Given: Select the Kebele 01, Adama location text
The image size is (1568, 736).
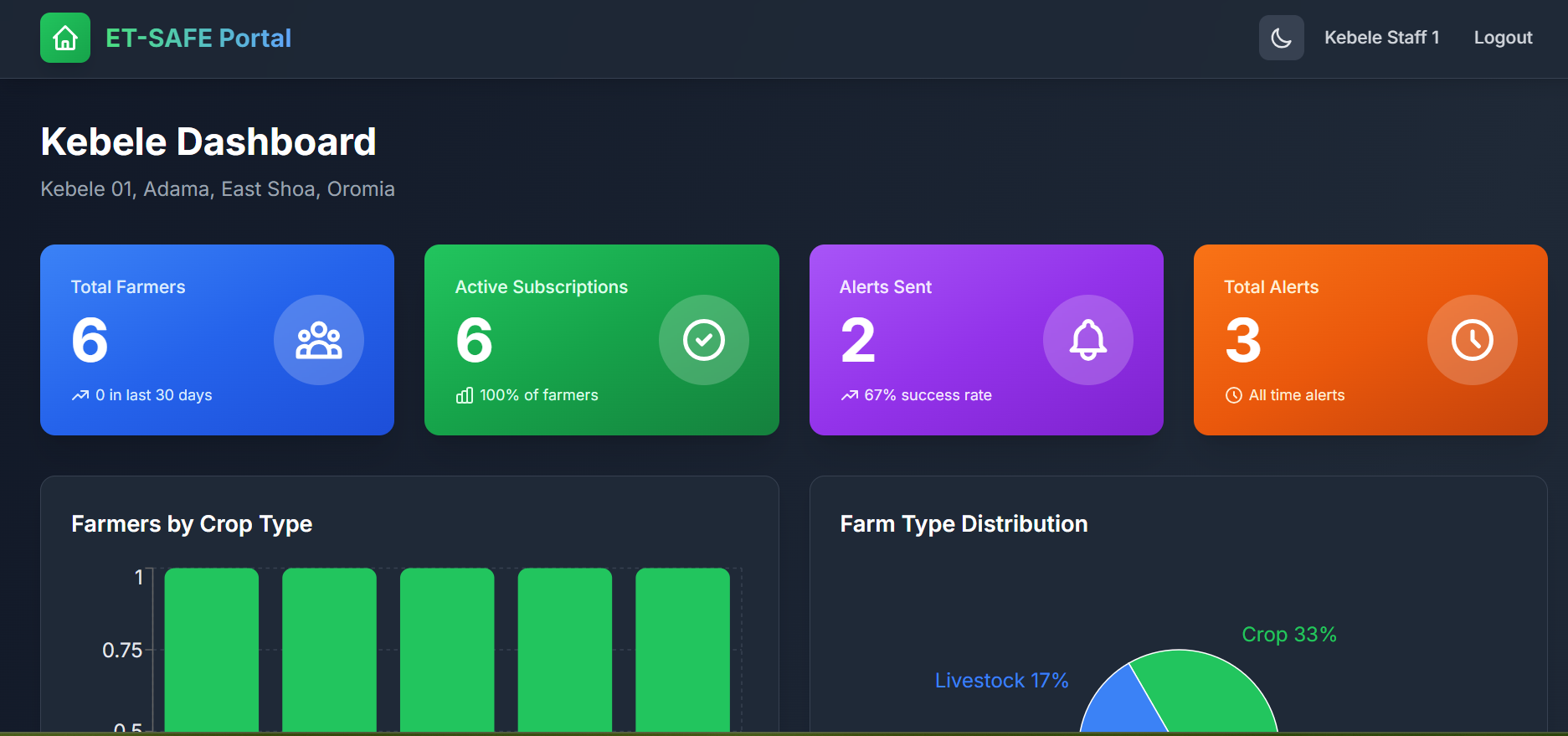Looking at the screenshot, I should coord(218,189).
